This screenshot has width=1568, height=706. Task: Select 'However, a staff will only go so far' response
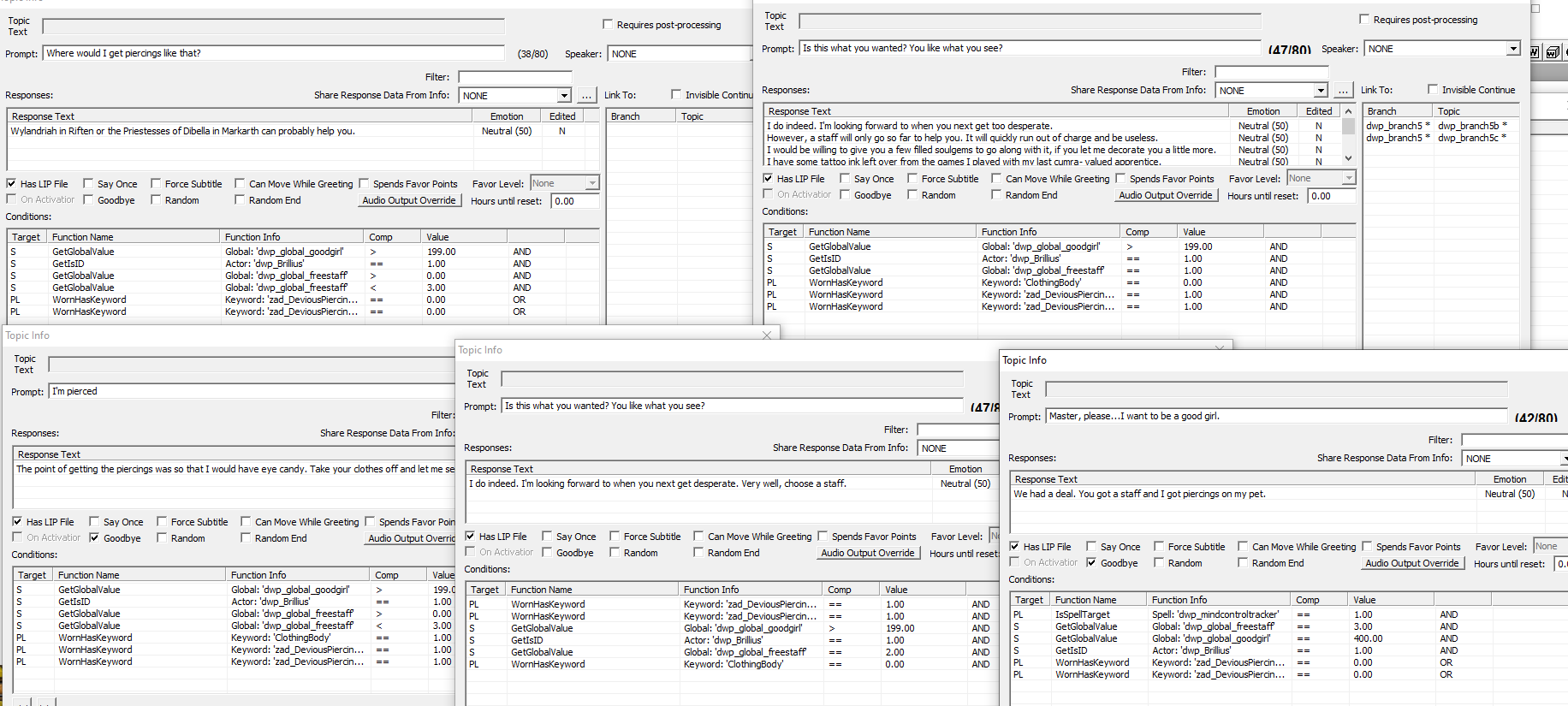click(x=1052, y=138)
